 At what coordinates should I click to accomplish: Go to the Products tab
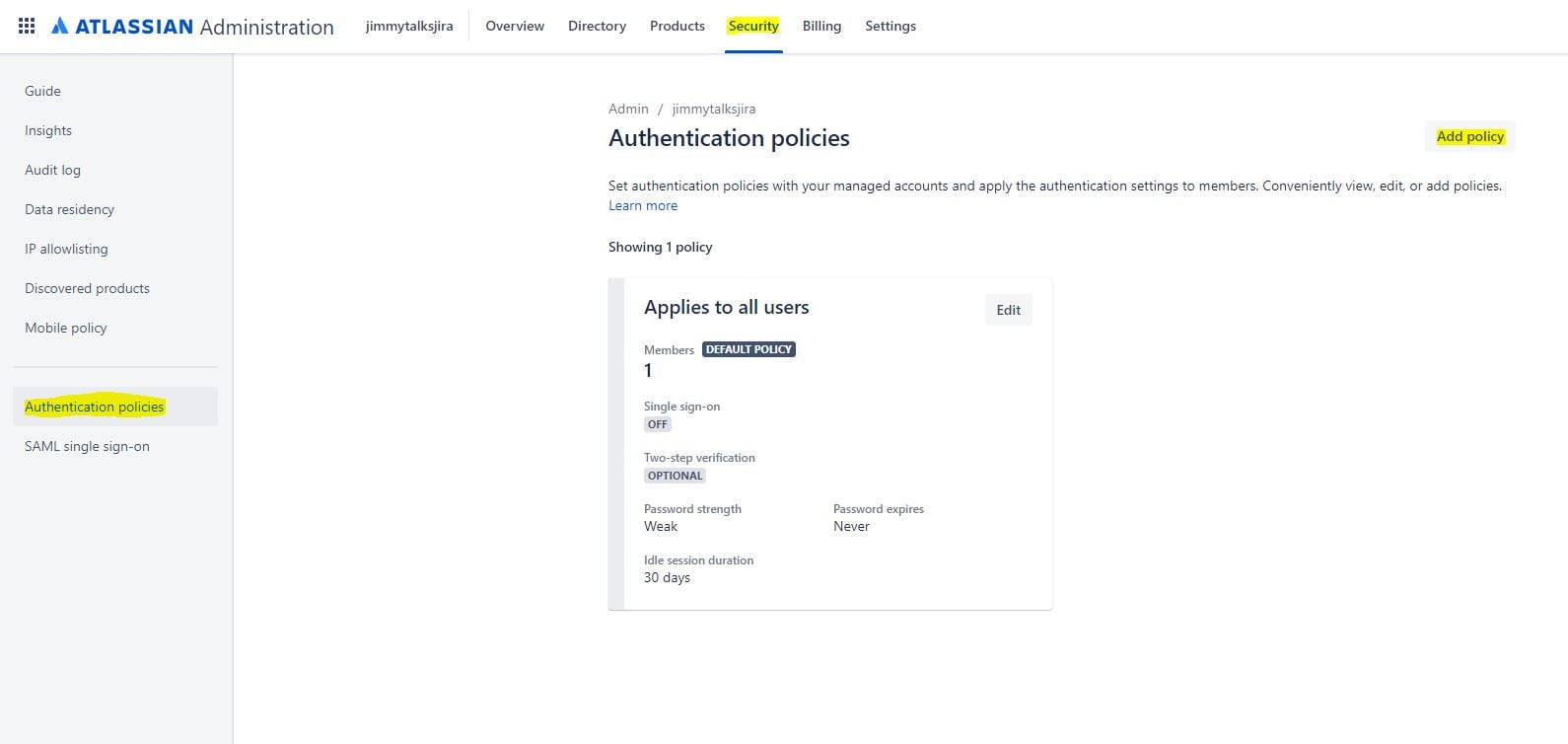[x=677, y=26]
